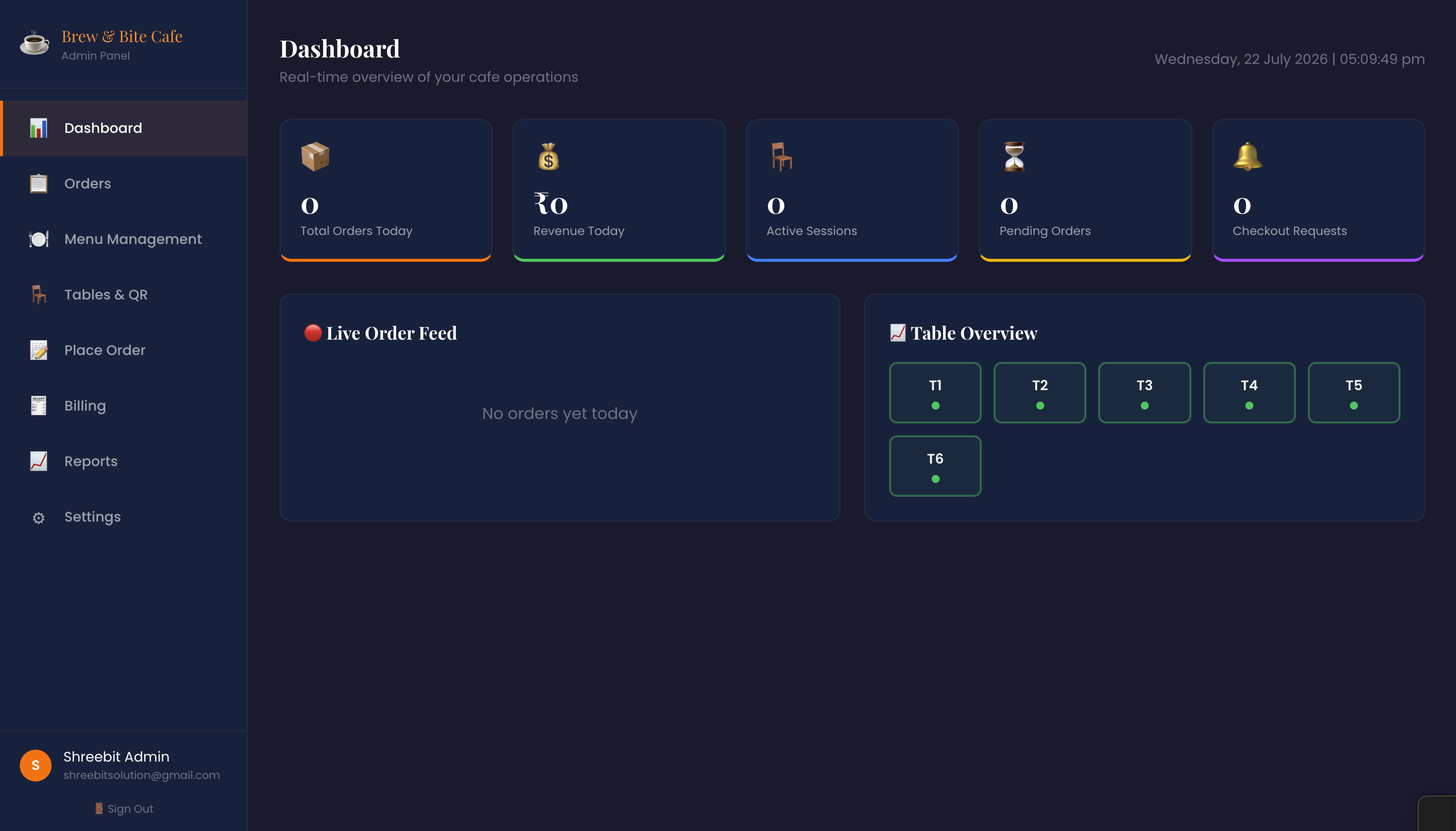The image size is (1456, 831).
Task: Click the Table Overview heading
Action: pos(973,333)
